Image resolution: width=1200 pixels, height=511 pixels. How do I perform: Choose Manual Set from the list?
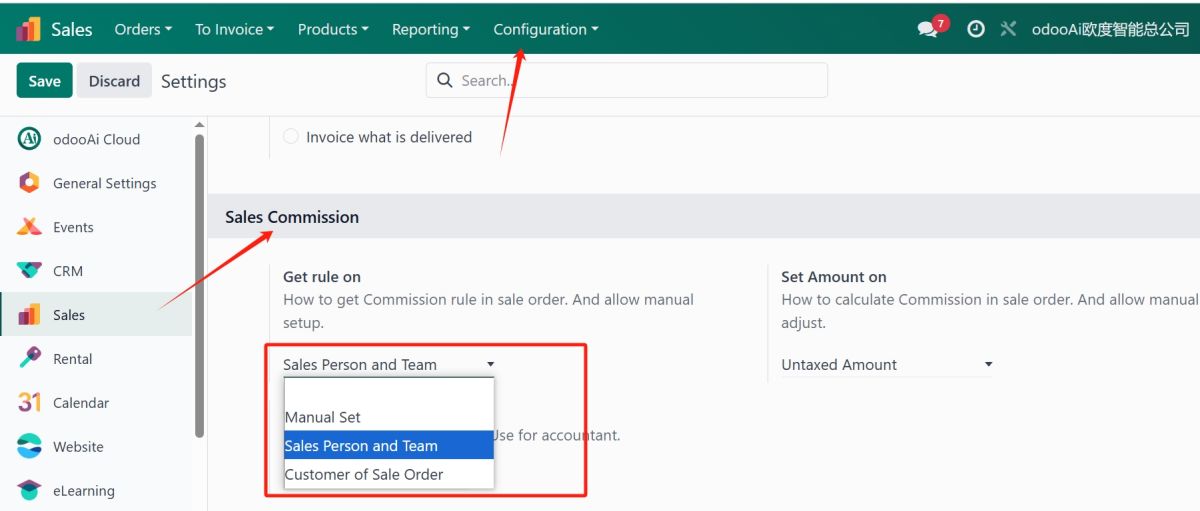[389, 417]
